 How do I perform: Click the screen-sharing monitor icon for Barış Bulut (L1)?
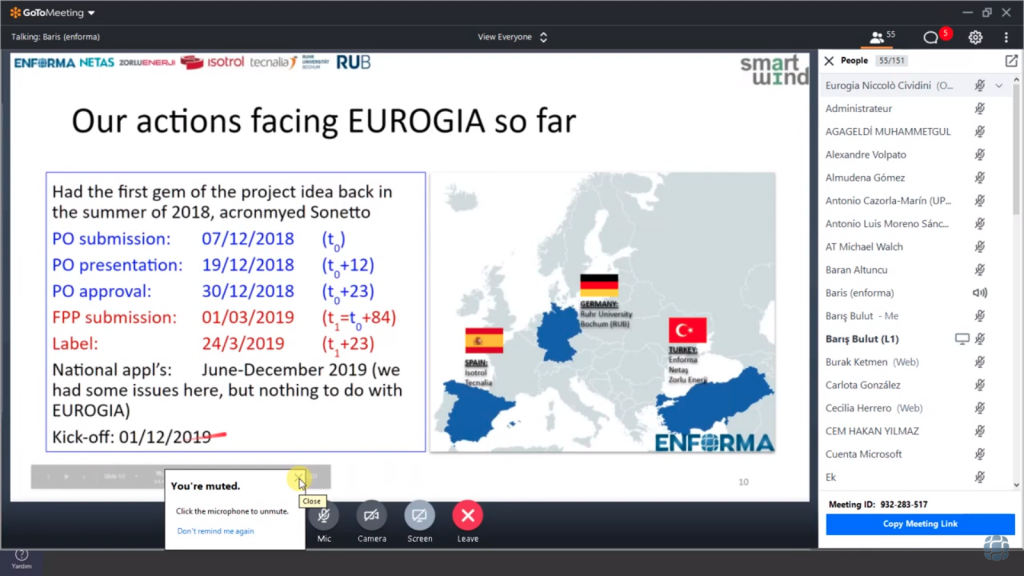[962, 339]
